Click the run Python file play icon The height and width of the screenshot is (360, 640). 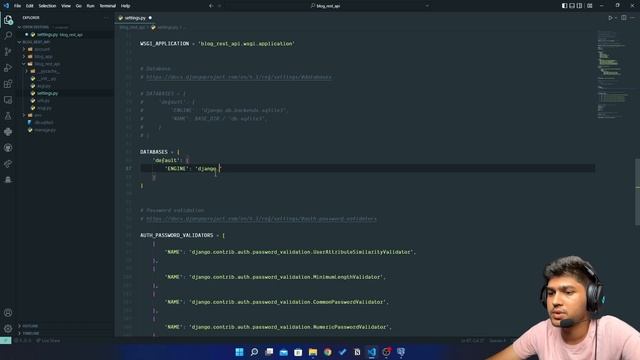(x=610, y=18)
